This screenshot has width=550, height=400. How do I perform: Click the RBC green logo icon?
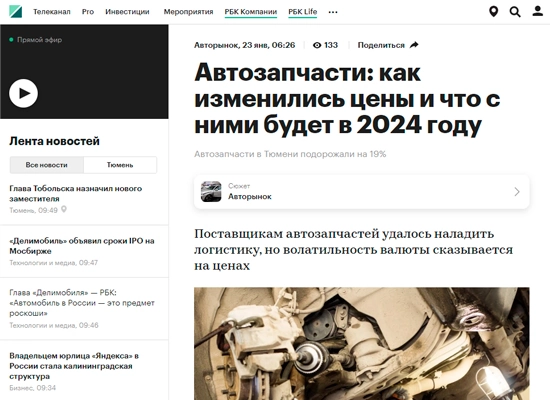pos(15,12)
